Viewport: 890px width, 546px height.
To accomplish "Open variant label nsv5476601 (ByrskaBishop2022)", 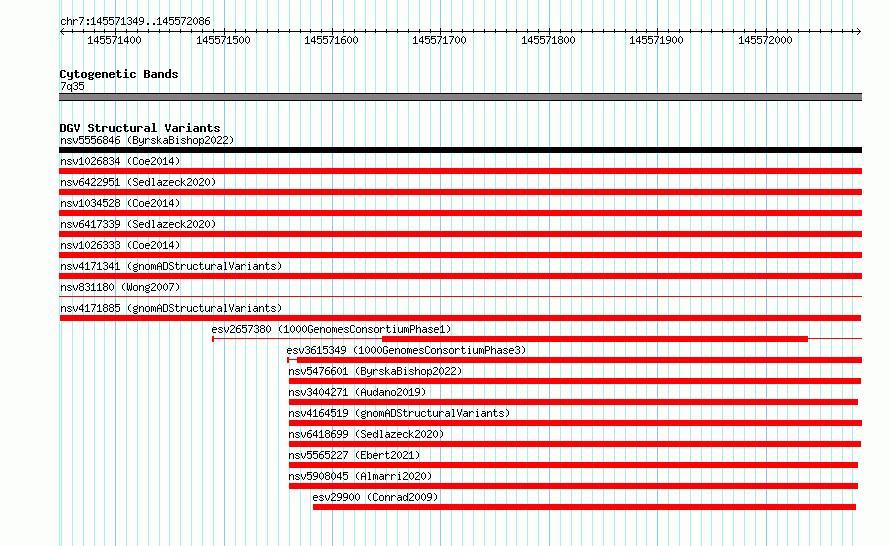I will [375, 371].
